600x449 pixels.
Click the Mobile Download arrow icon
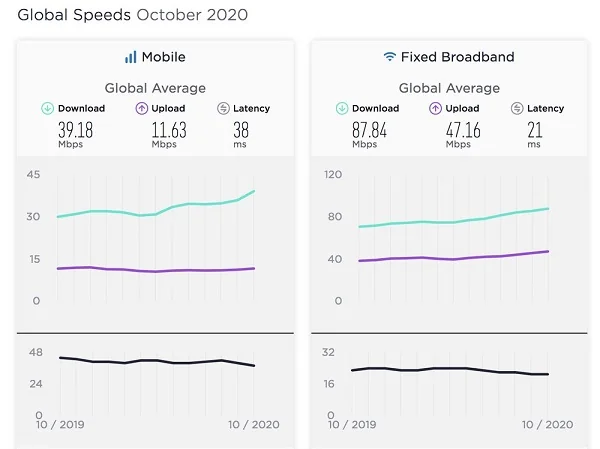47,108
